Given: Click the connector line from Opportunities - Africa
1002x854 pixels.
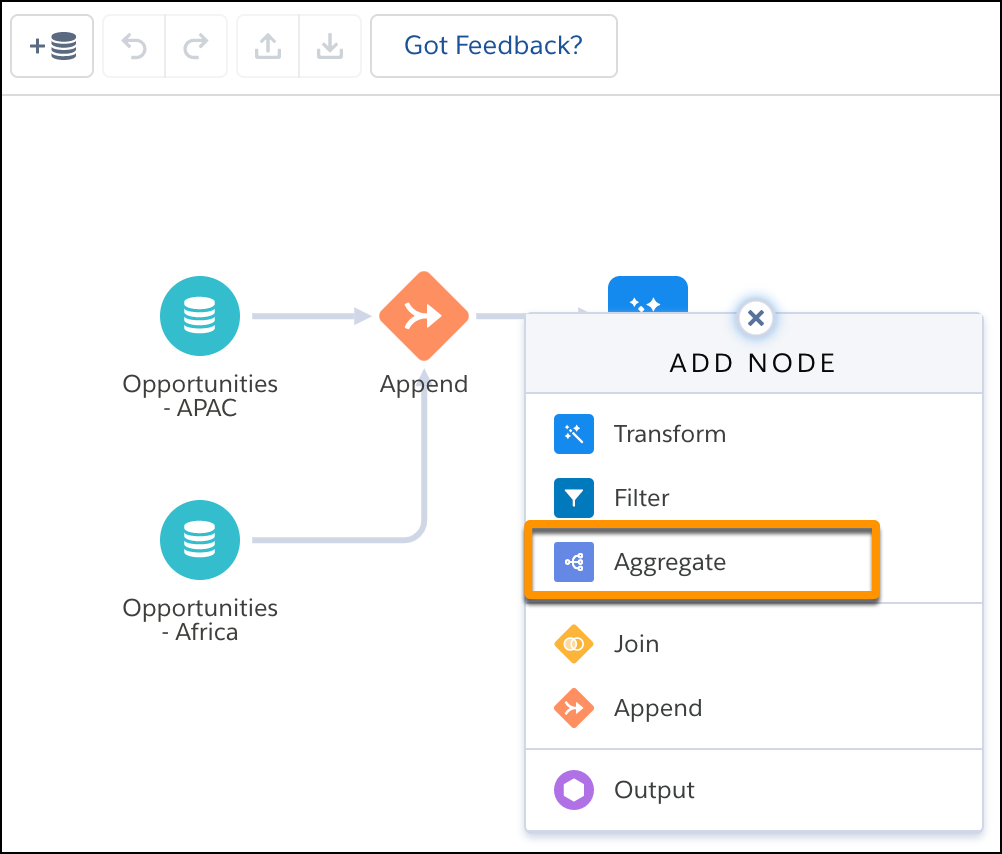Looking at the screenshot, I should [x=330, y=540].
